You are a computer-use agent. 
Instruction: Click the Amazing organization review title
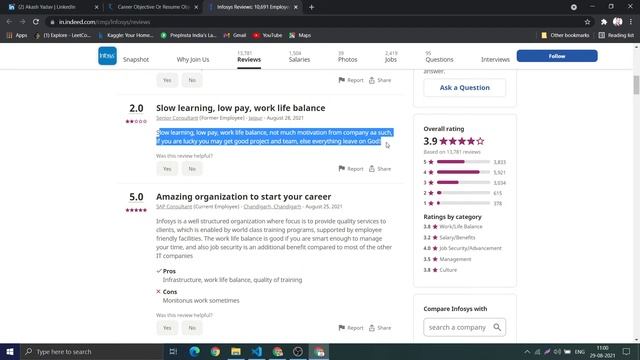(243, 197)
